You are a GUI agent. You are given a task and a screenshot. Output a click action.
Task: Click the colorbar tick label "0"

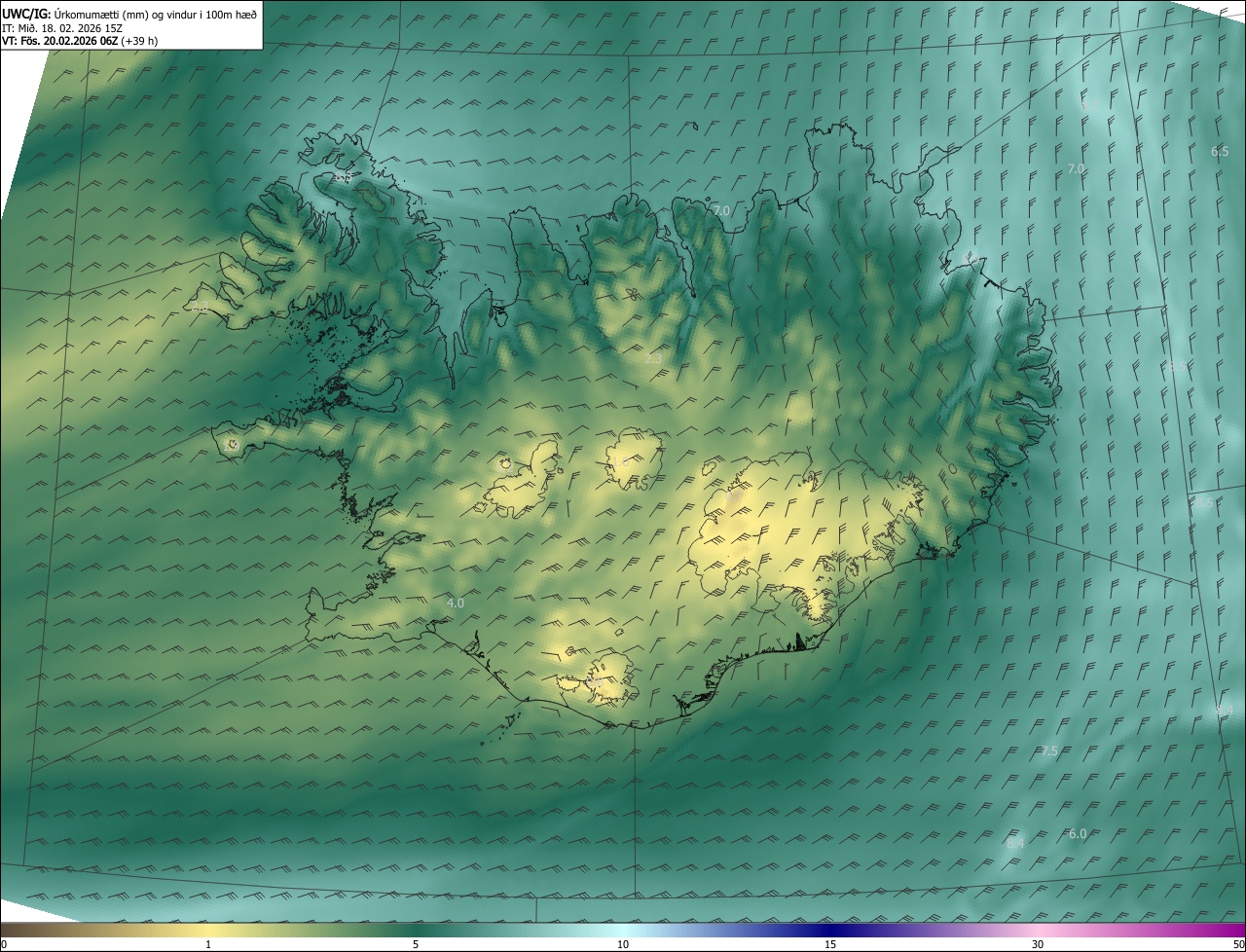4,945
